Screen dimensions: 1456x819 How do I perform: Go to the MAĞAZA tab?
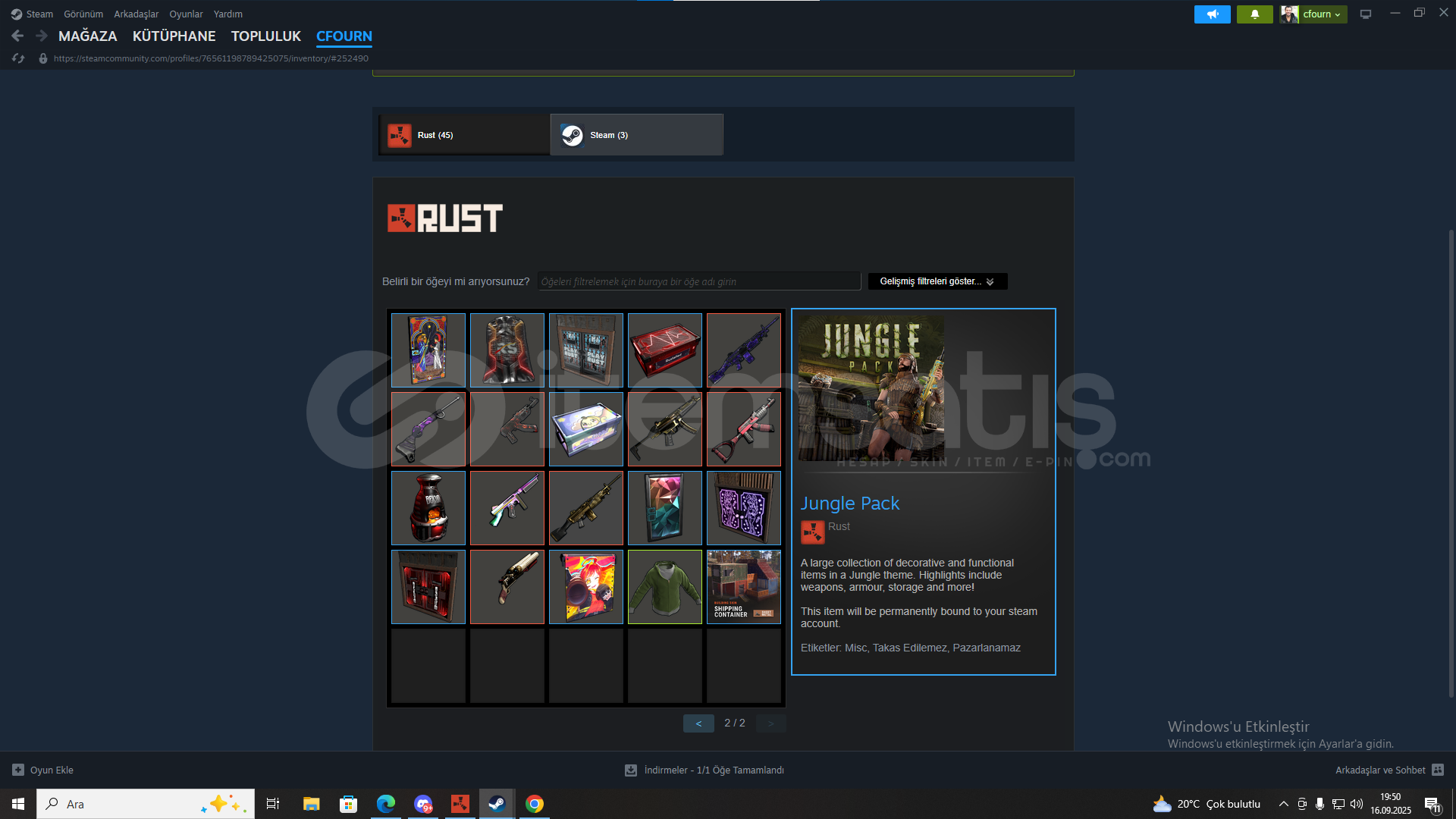pyautogui.click(x=88, y=36)
